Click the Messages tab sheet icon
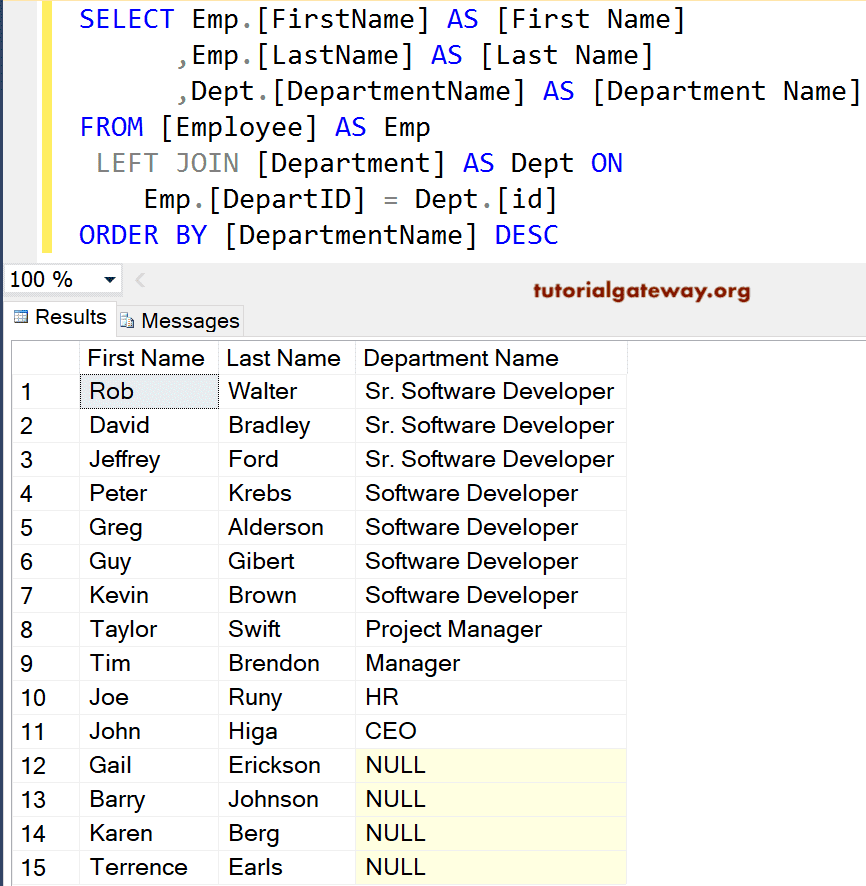This screenshot has width=866, height=886. pyautogui.click(x=128, y=320)
